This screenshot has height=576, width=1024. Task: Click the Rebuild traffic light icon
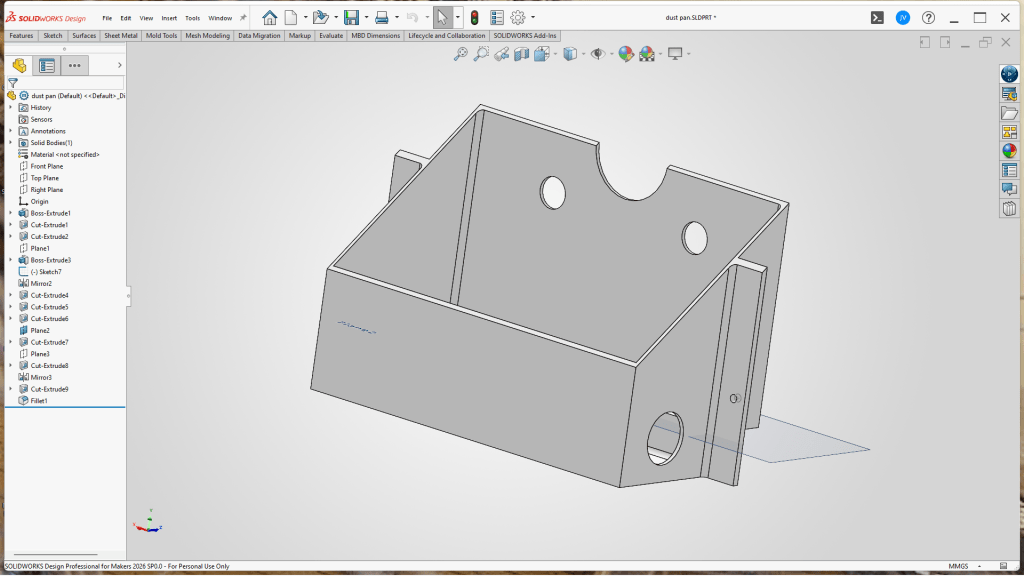[x=474, y=17]
